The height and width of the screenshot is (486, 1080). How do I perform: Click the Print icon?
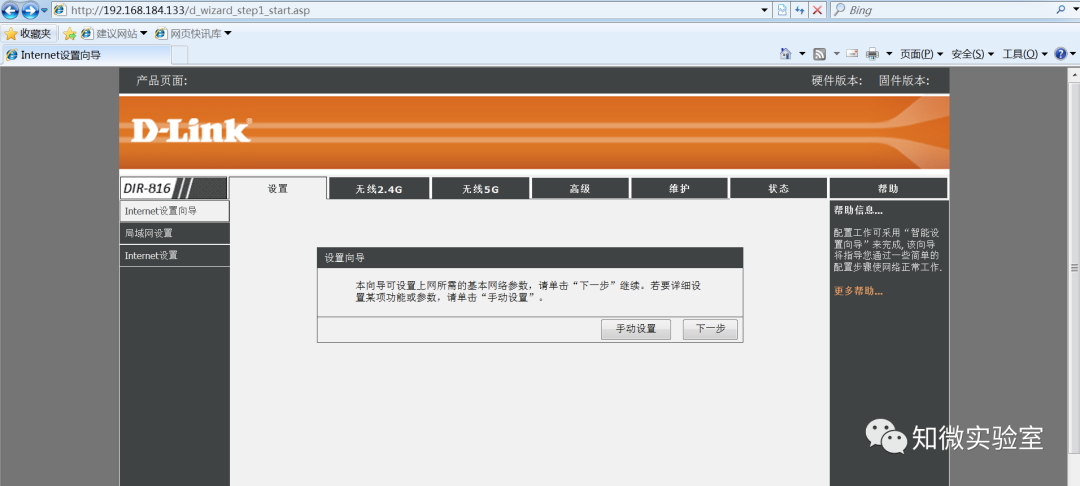click(872, 54)
